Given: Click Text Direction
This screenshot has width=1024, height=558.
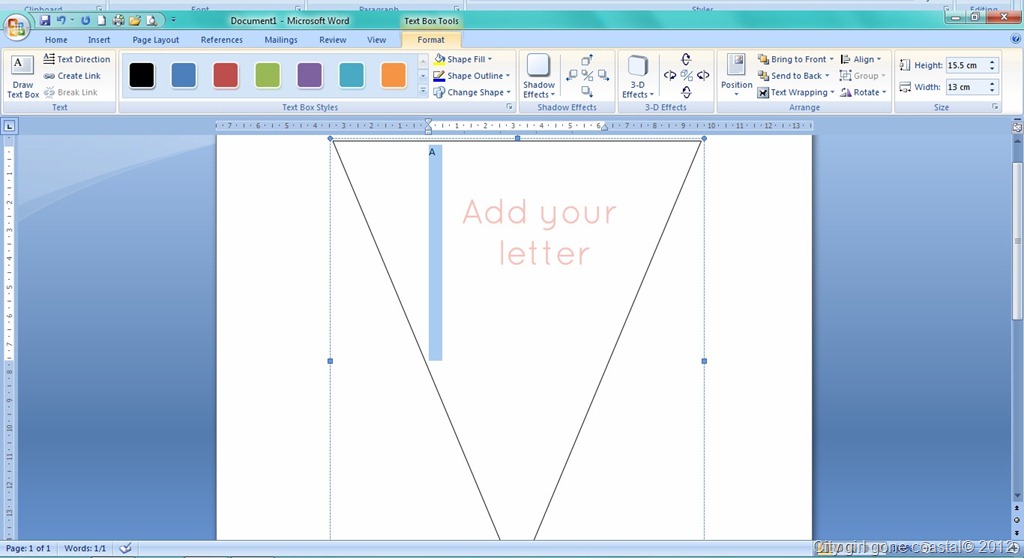Looking at the screenshot, I should [77, 59].
